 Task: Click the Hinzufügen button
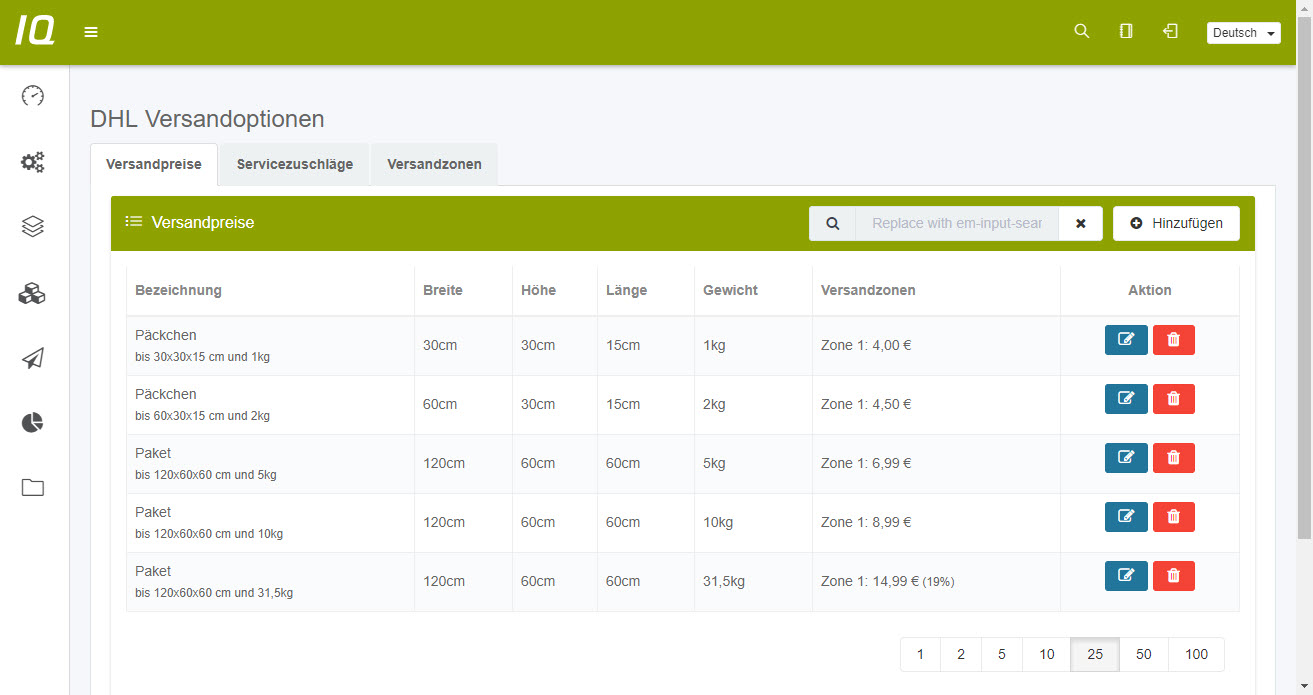click(1176, 224)
